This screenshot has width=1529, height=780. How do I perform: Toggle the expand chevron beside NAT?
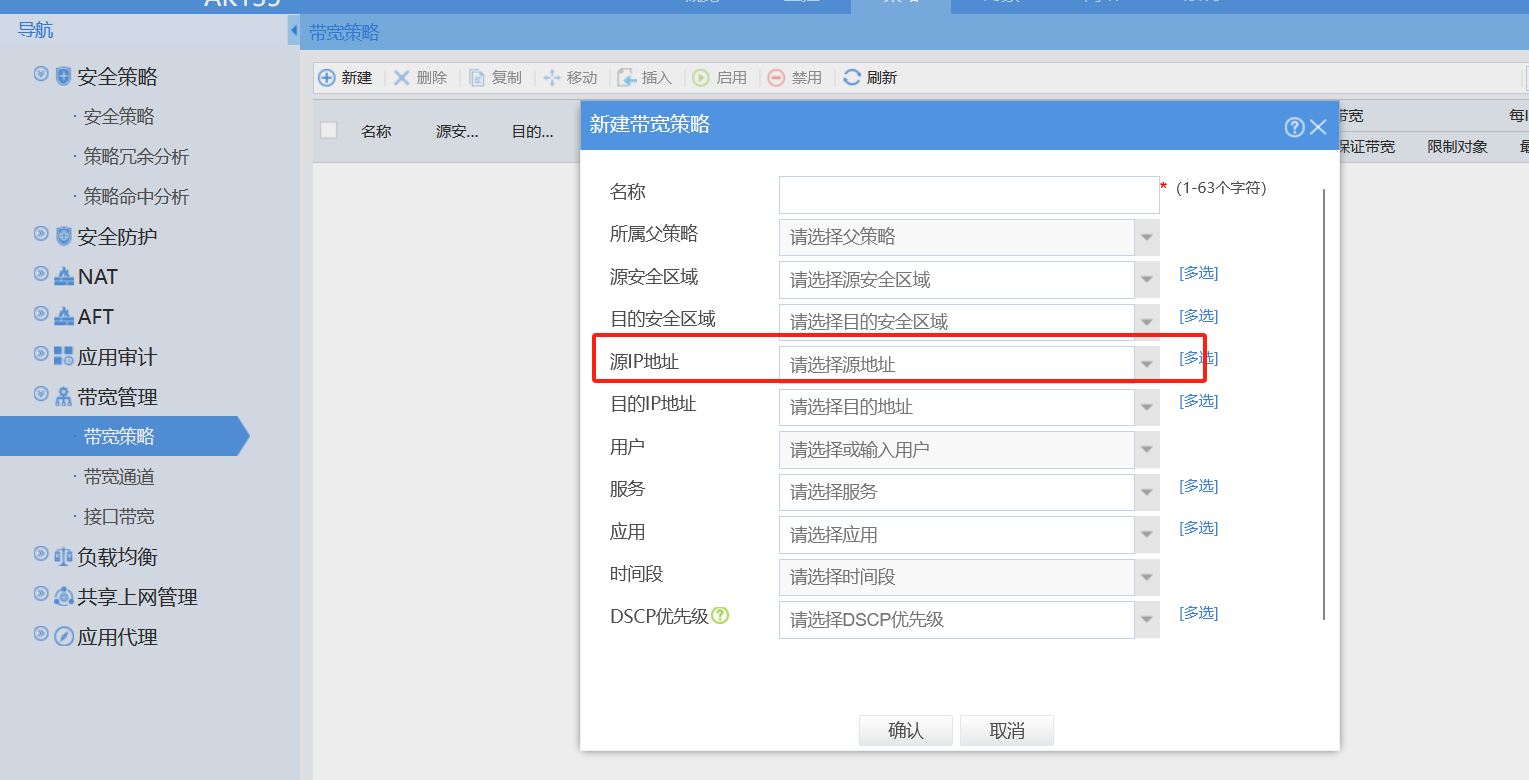(x=41, y=274)
